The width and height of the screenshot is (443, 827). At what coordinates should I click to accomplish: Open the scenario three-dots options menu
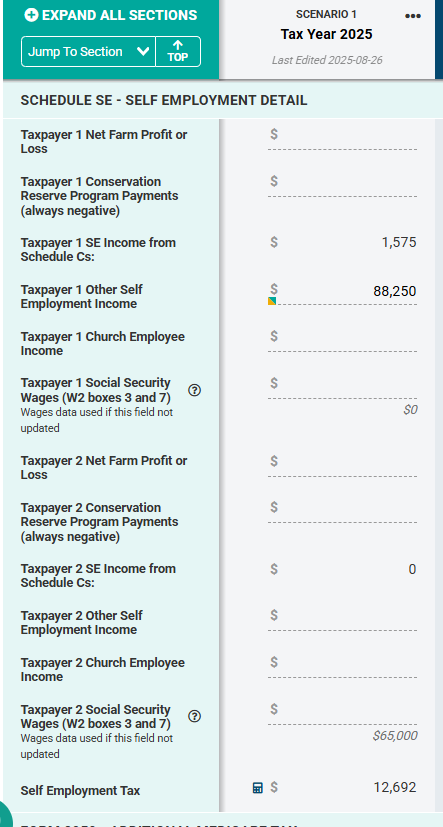(412, 16)
